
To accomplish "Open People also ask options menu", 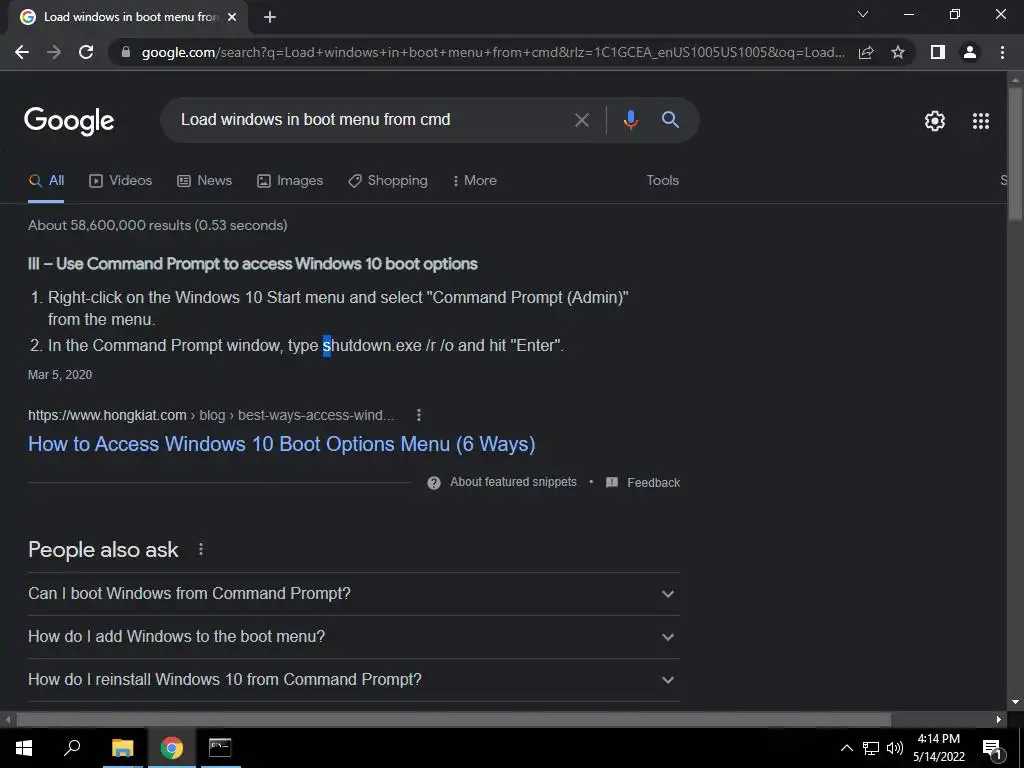I will [201, 550].
